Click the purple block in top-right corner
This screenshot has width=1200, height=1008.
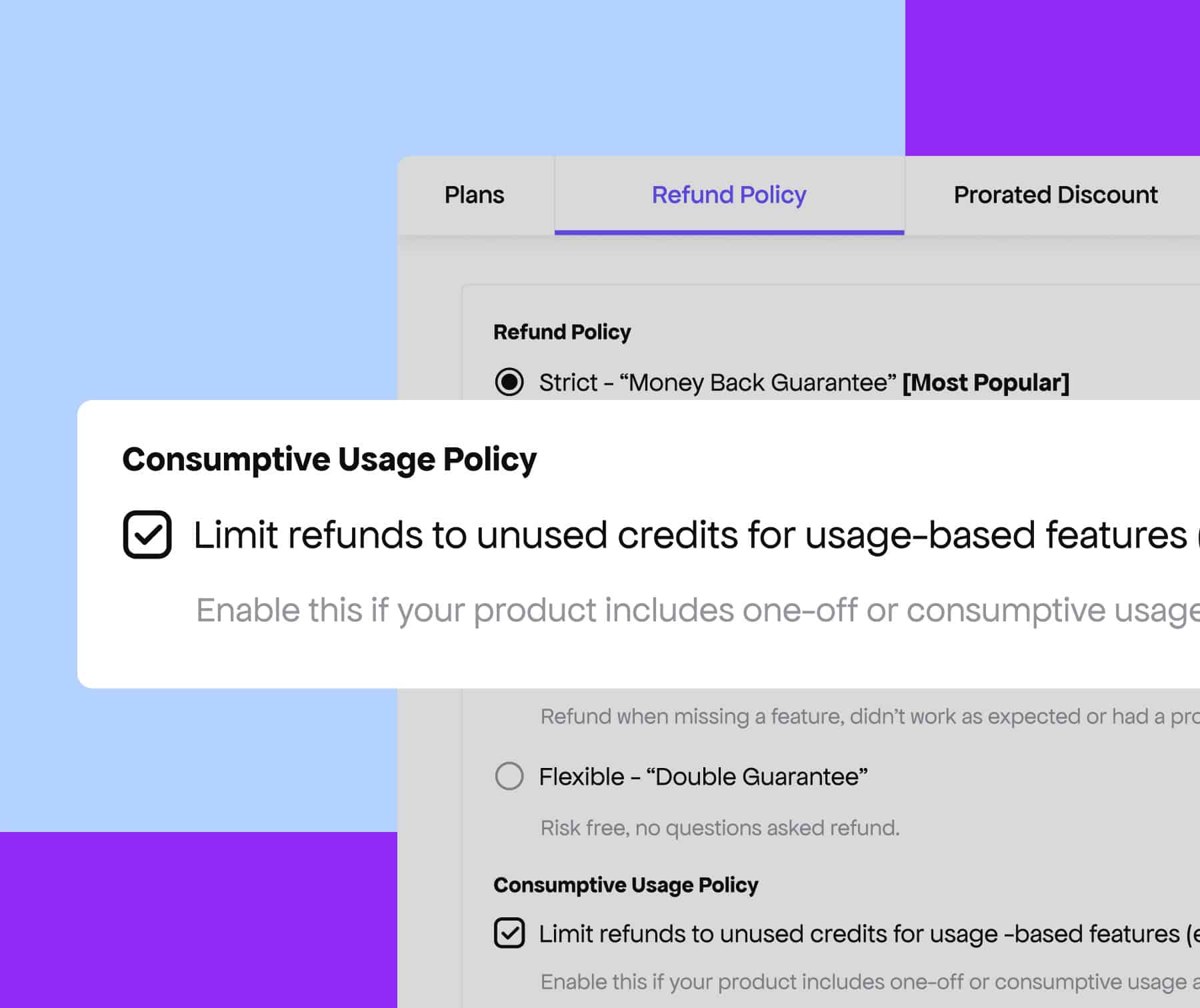pyautogui.click(x=1052, y=77)
